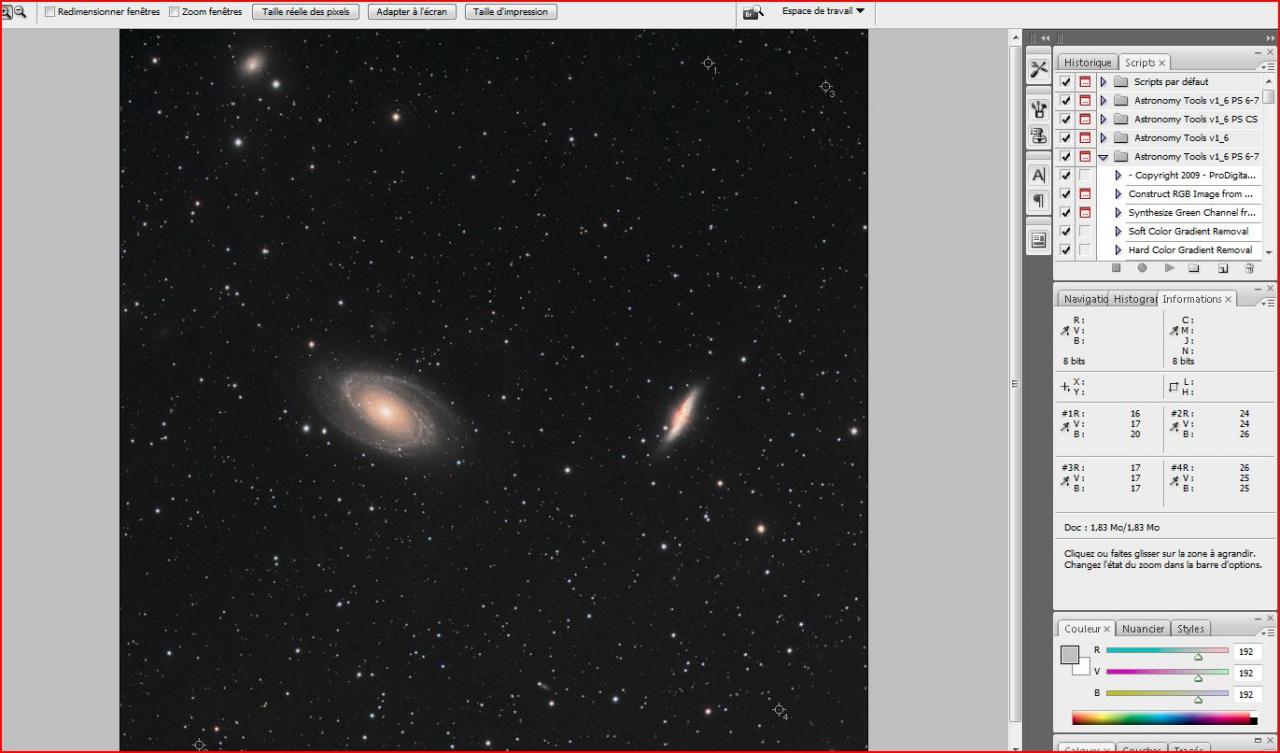
Task: Expand Construct RGB Image action steps
Action: [1118, 194]
